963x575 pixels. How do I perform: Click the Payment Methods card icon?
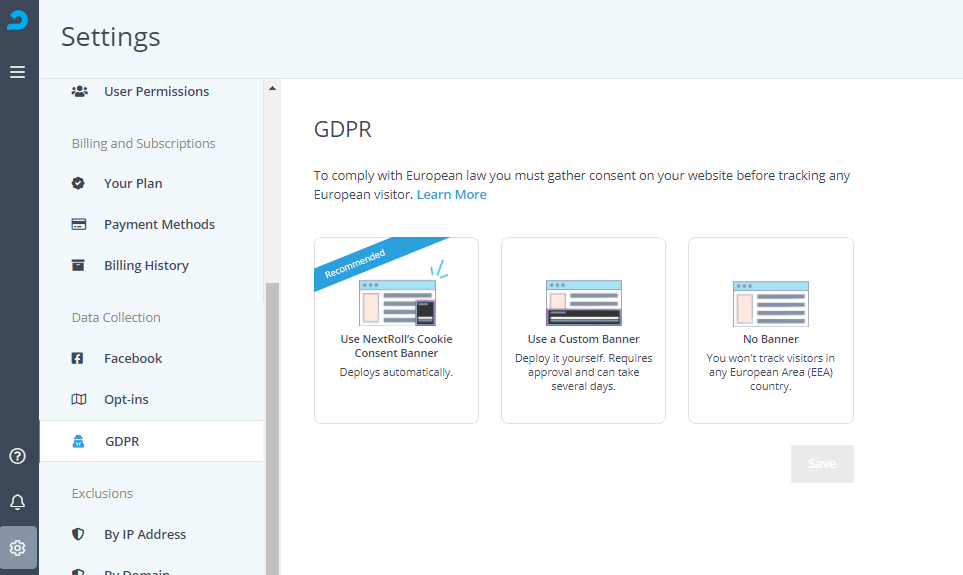tap(79, 224)
